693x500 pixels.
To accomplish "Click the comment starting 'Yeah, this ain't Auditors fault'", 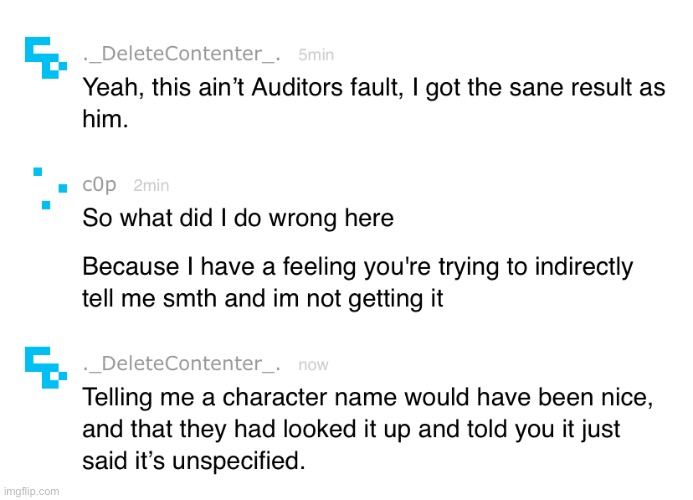I will 374,103.
